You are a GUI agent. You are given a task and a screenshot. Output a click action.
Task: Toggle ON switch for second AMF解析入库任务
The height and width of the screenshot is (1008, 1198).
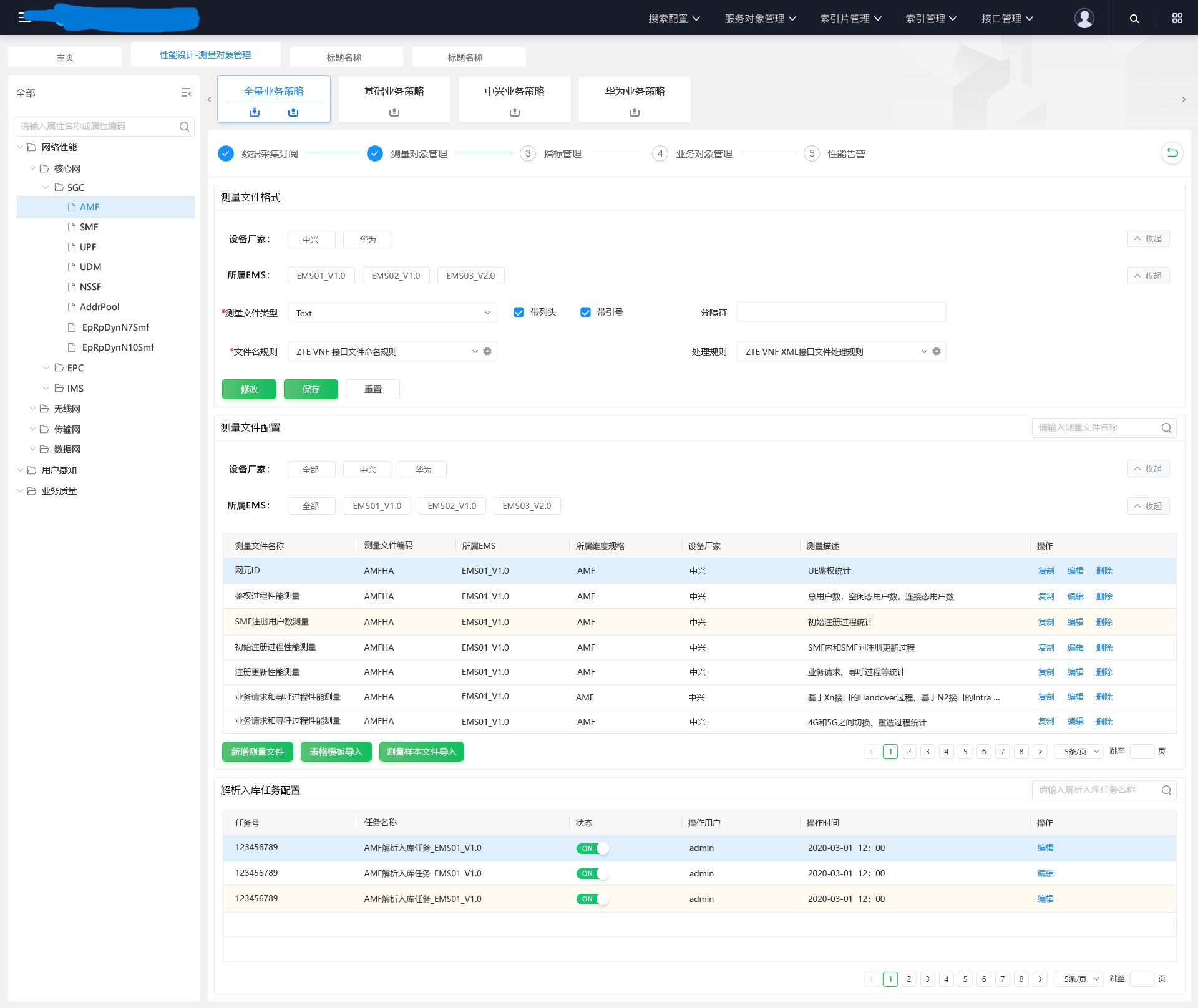click(x=592, y=873)
